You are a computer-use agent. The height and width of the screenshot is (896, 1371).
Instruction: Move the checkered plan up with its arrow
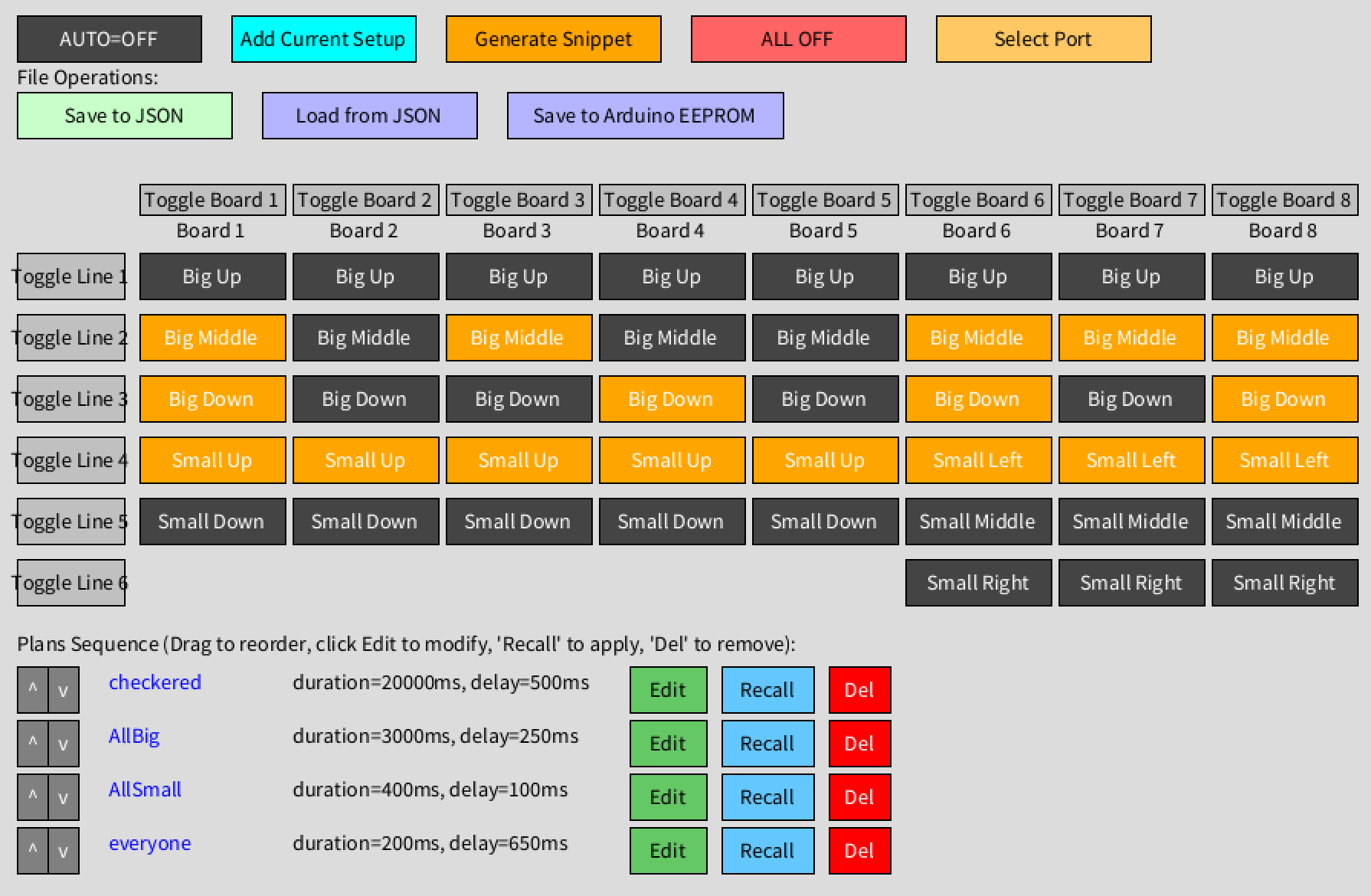(x=33, y=689)
